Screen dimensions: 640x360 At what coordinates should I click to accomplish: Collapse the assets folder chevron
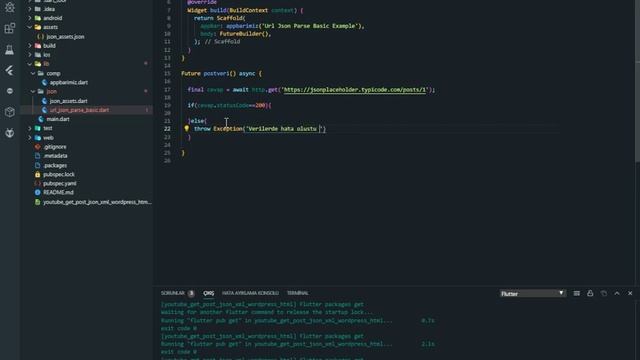pos(30,27)
